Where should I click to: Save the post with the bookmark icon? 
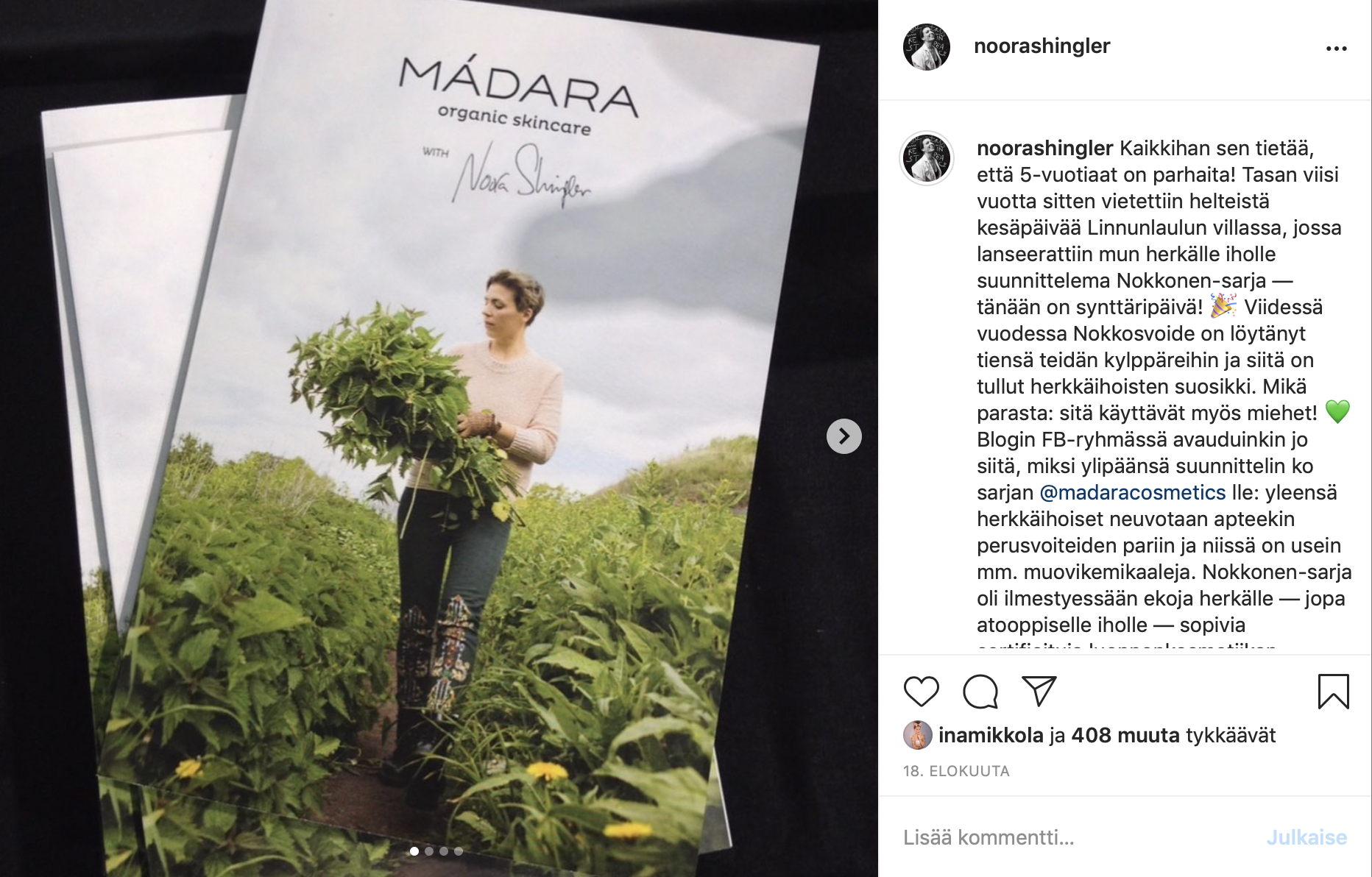[x=1333, y=692]
